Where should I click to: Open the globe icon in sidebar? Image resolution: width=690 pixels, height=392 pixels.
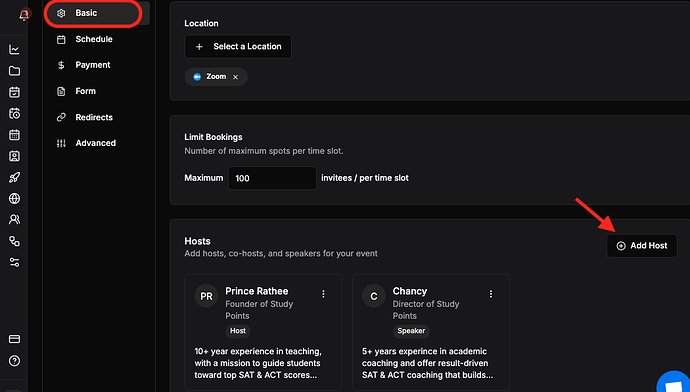tap(14, 198)
